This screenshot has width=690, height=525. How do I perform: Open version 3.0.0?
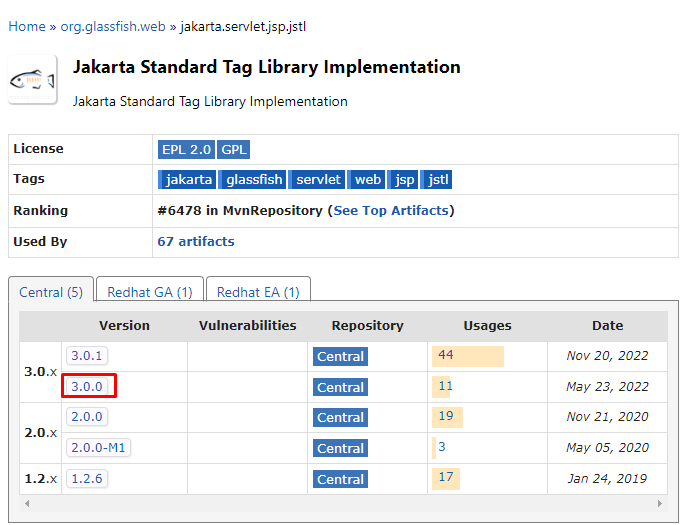tap(87, 386)
